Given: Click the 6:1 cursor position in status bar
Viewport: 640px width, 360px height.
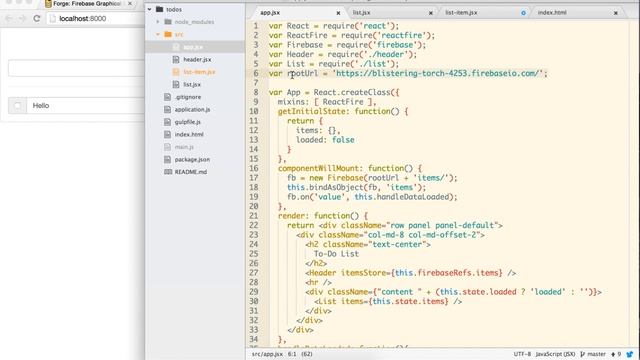Looking at the screenshot, I should (292, 354).
